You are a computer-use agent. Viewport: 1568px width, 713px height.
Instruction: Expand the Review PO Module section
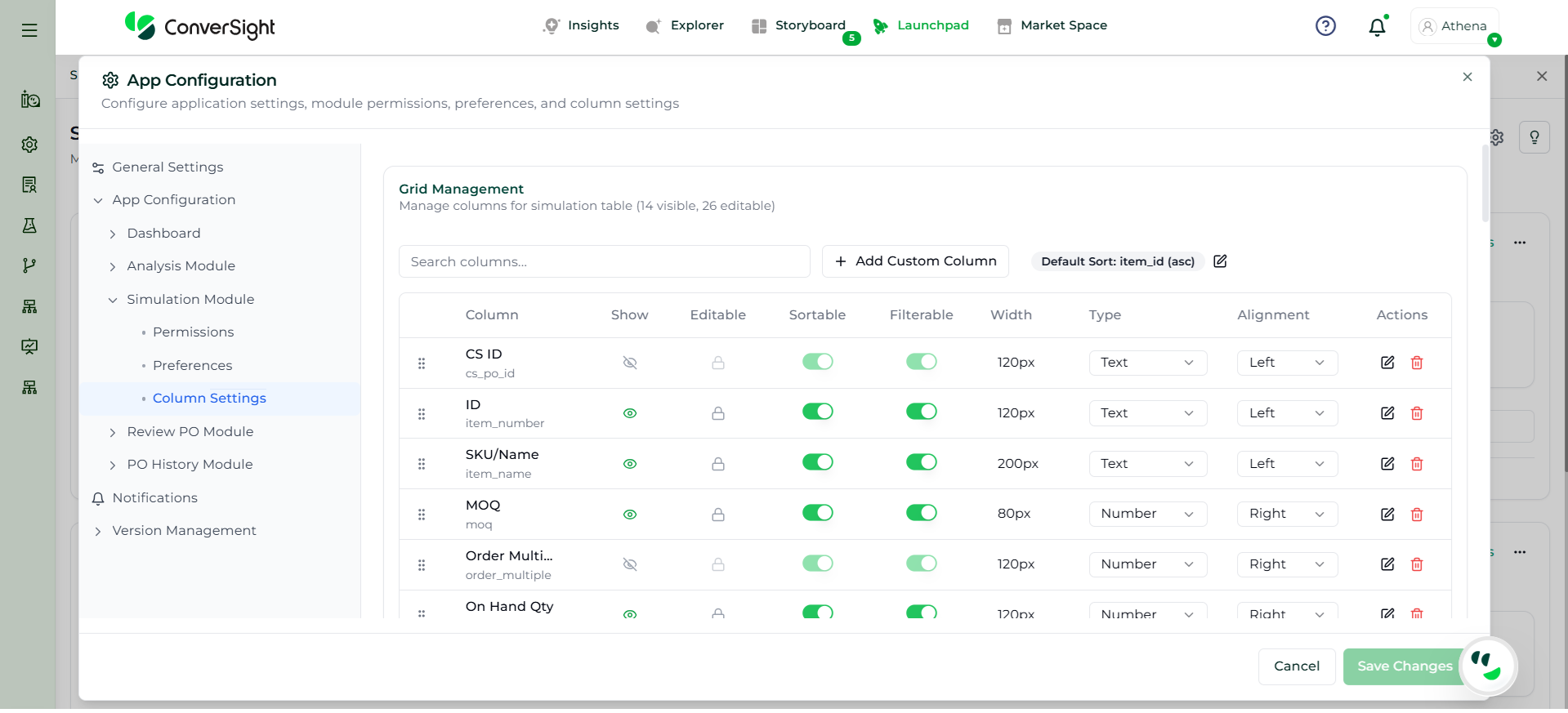click(x=190, y=431)
